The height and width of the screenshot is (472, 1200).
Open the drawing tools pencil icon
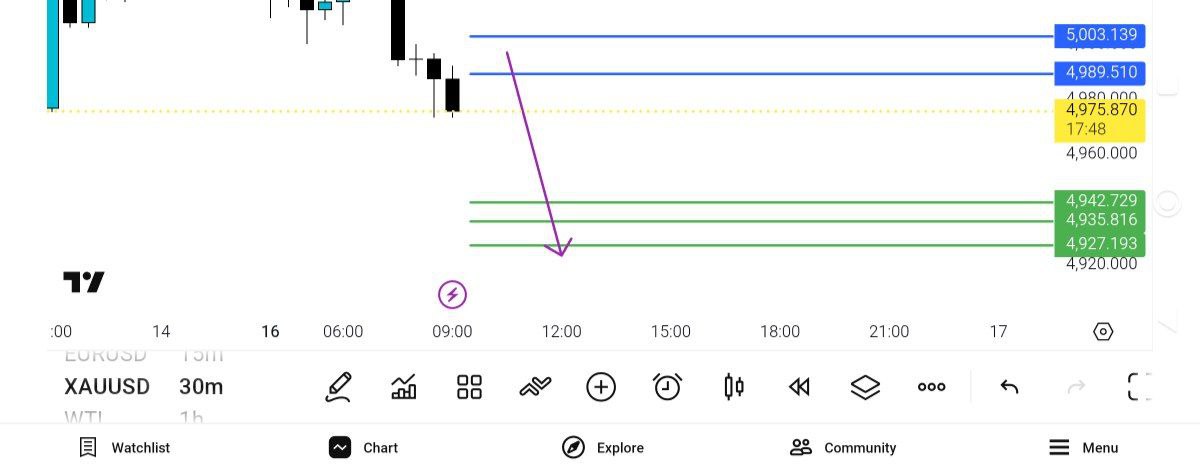pyautogui.click(x=339, y=387)
